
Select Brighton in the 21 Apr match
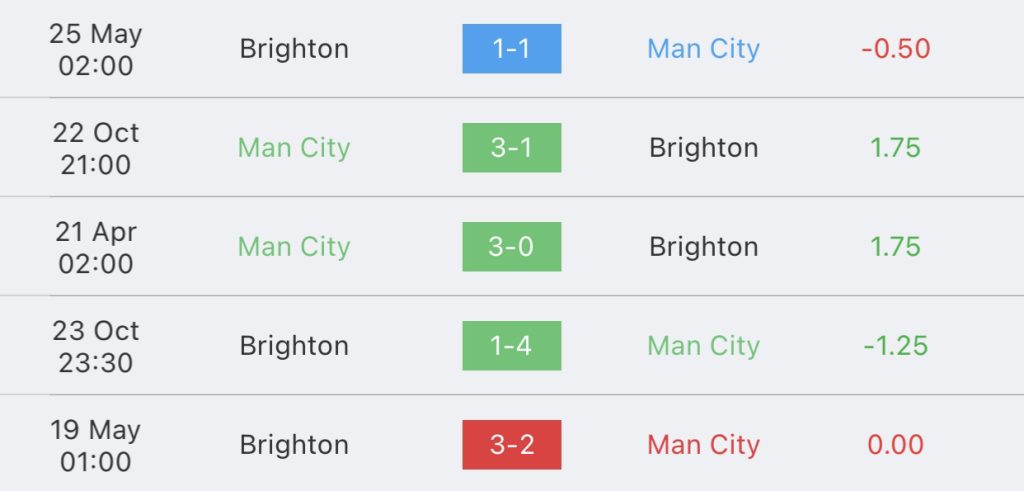(x=703, y=247)
